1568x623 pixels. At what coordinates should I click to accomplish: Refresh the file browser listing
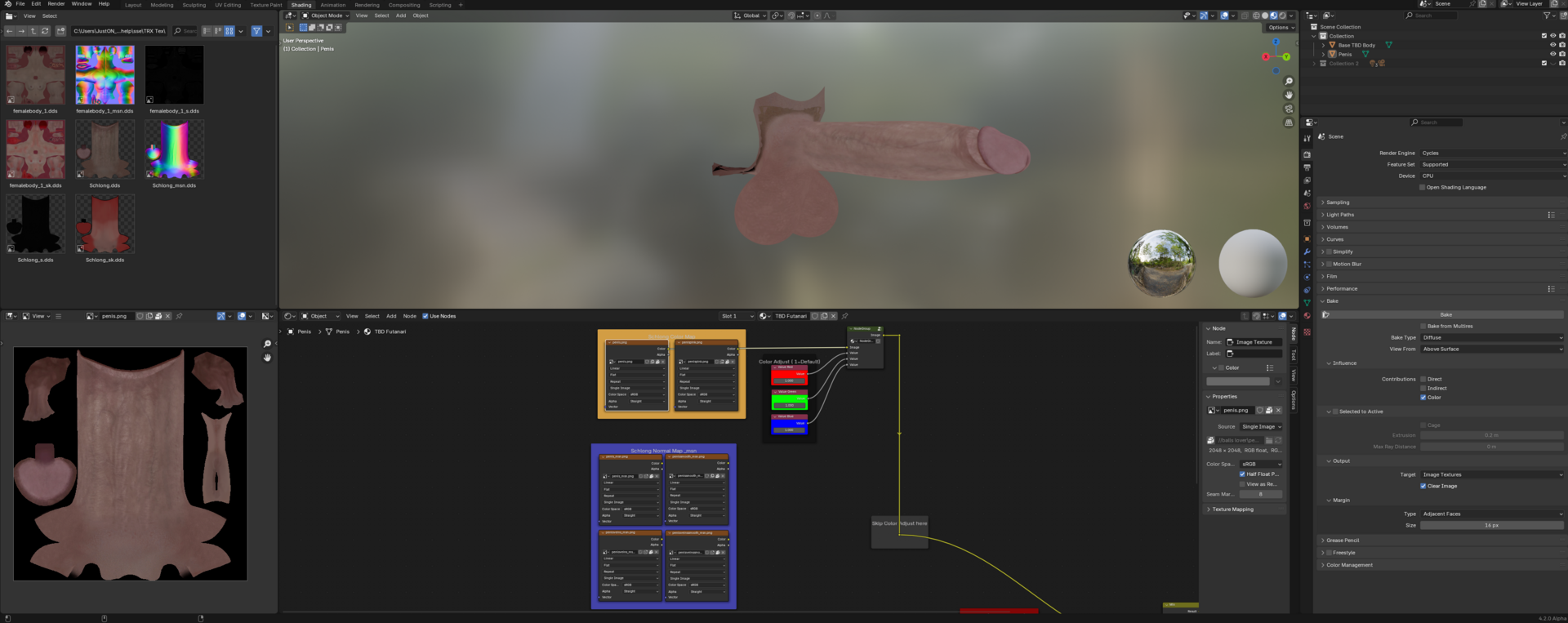(45, 31)
